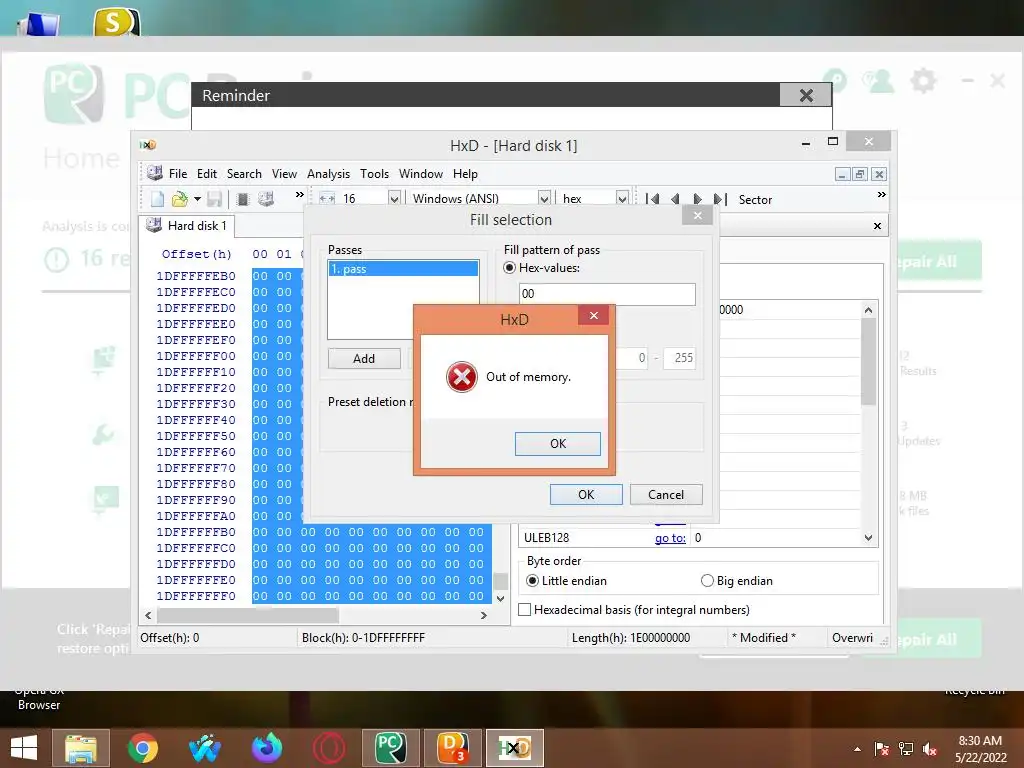This screenshot has width=1024, height=768.
Task: Open the bytes per row 16 dropdown
Action: pos(394,199)
